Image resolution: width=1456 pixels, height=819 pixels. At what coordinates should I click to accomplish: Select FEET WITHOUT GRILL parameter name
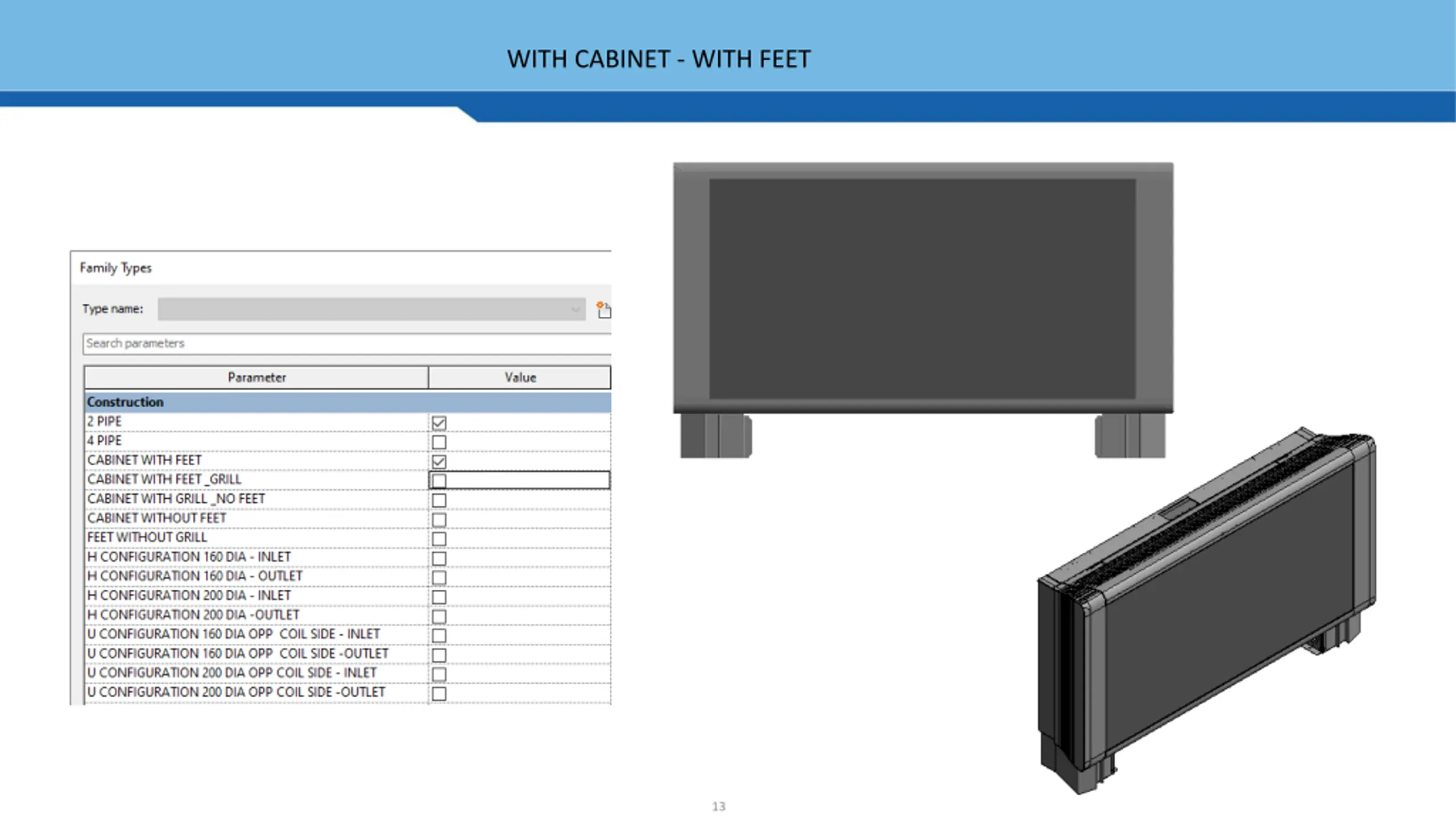click(147, 537)
